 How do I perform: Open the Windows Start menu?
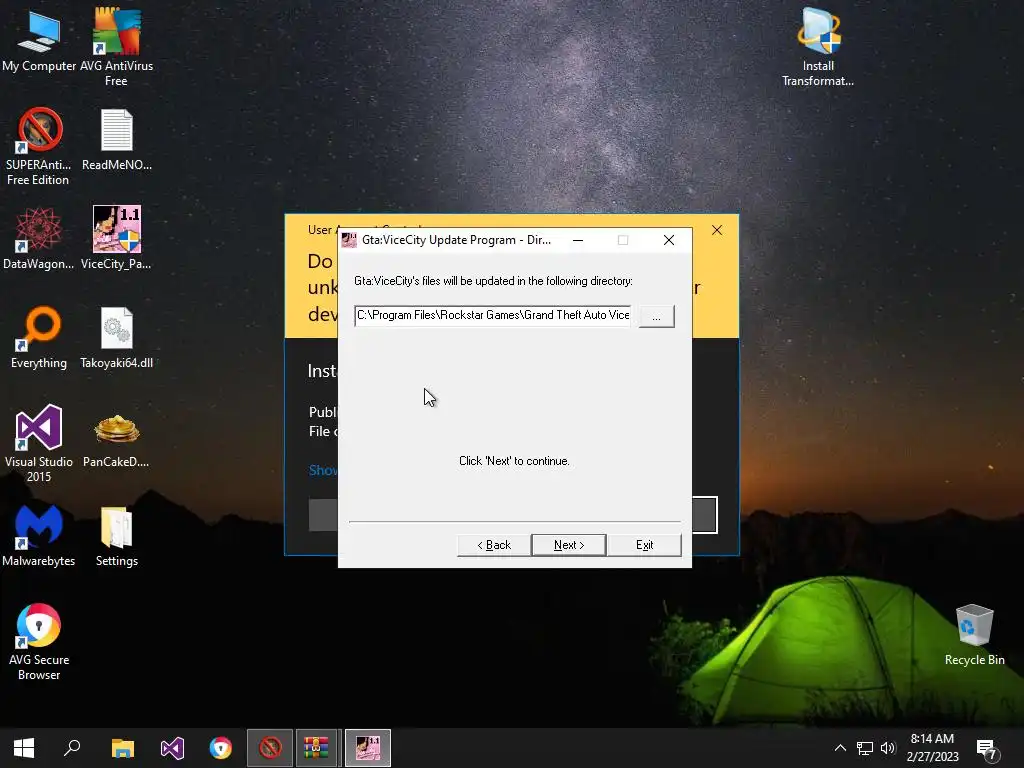[24, 748]
